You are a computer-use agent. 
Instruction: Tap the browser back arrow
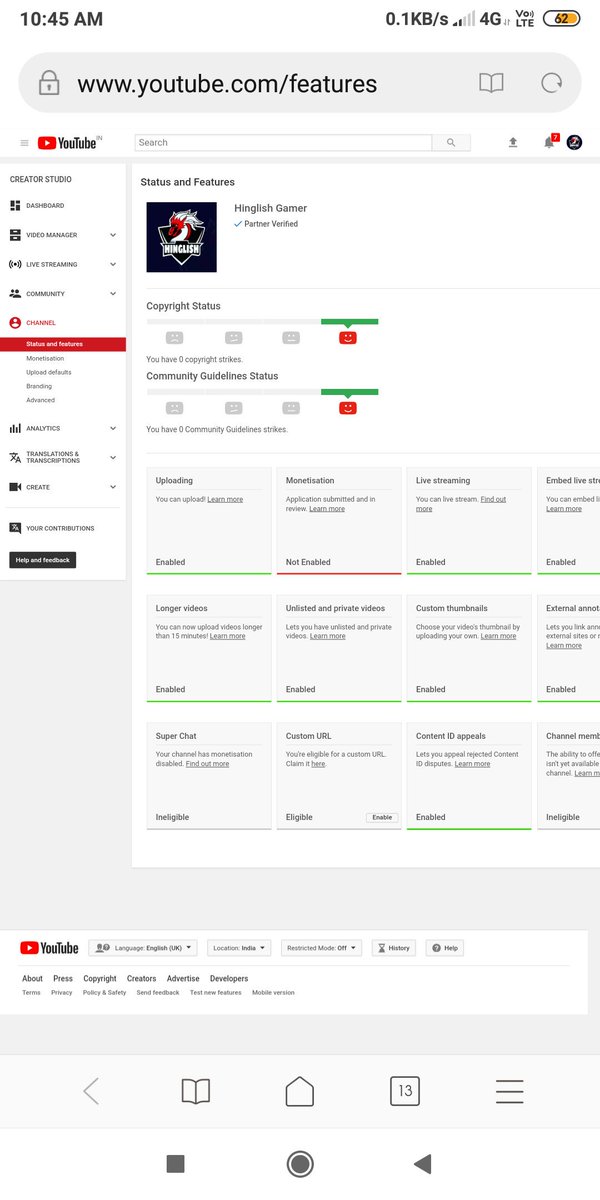coord(91,1091)
